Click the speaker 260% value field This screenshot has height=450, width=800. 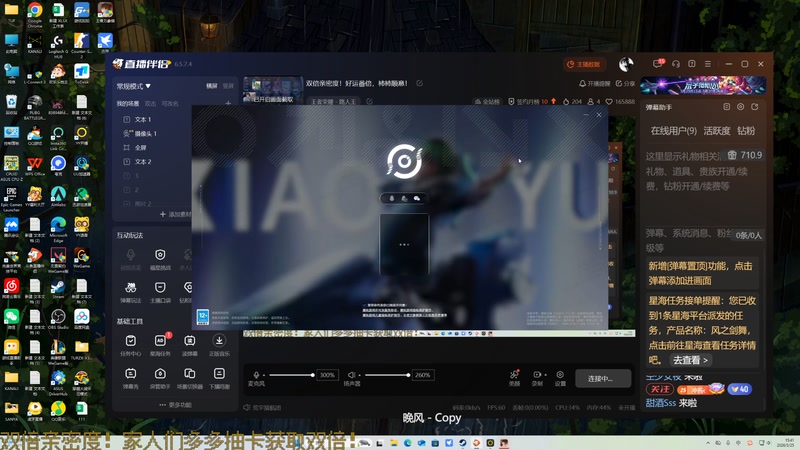(422, 375)
